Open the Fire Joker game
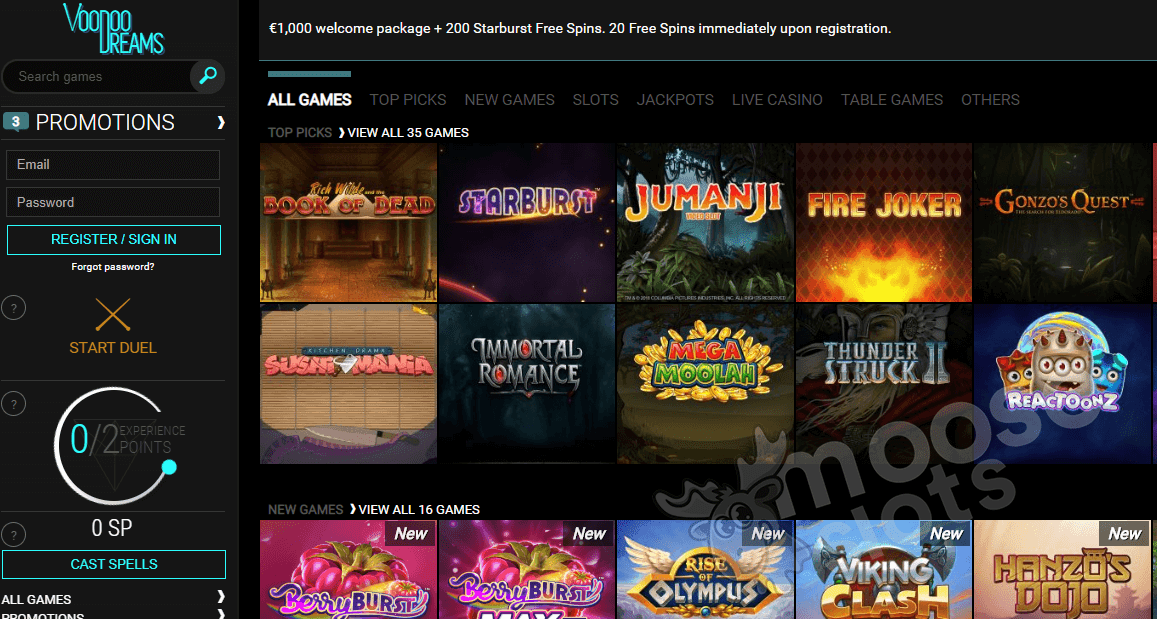The width and height of the screenshot is (1157, 619). click(884, 222)
